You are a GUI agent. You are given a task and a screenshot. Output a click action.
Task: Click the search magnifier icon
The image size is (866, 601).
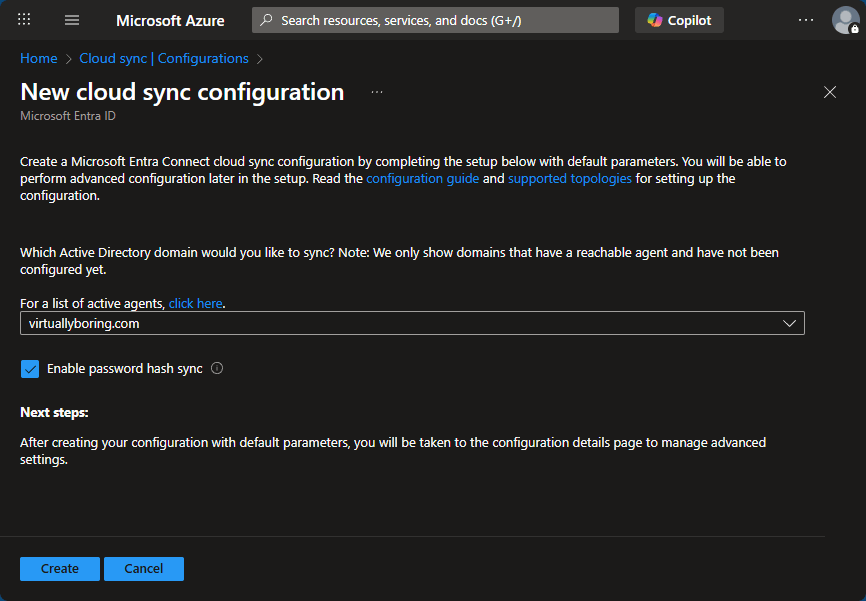click(266, 20)
